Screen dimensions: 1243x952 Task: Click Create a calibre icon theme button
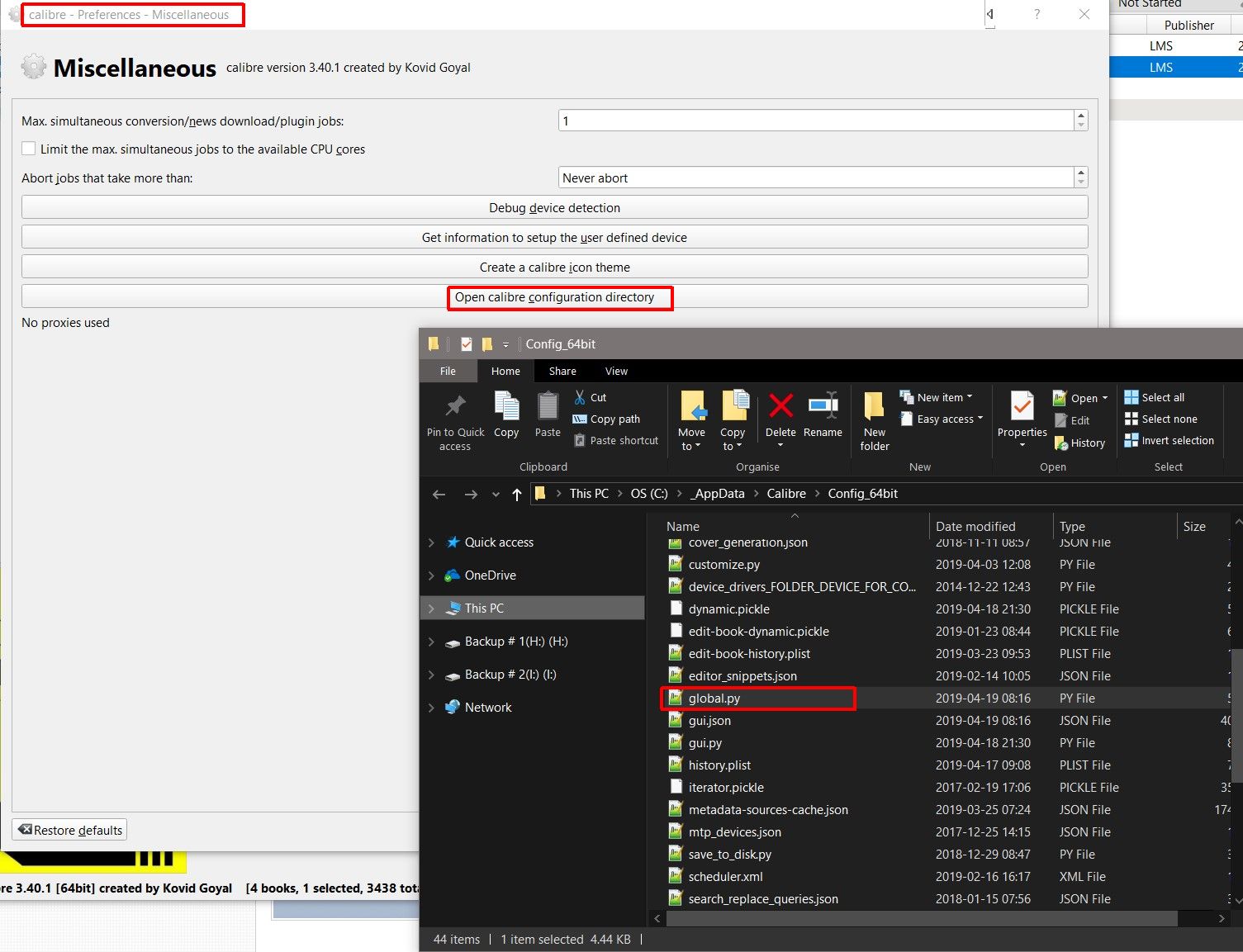pos(554,267)
